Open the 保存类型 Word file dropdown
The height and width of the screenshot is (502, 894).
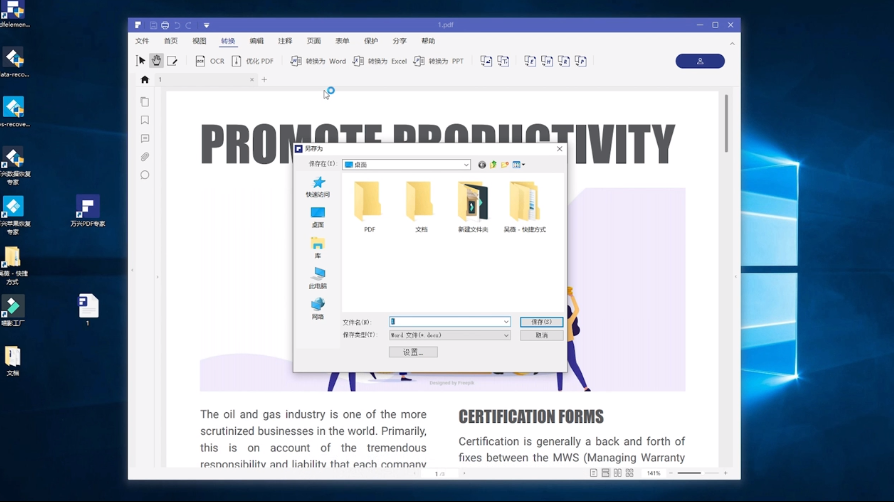point(449,335)
